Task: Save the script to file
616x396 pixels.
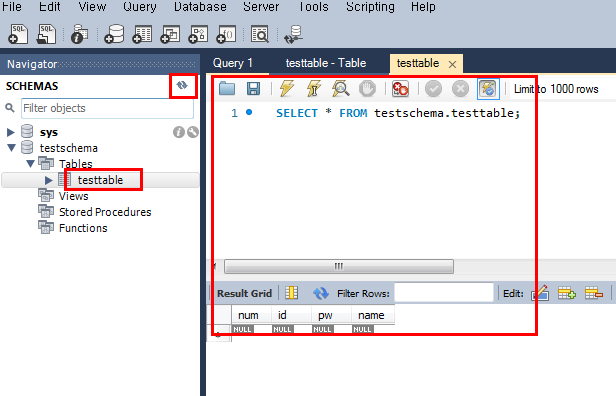Action: pos(253,89)
